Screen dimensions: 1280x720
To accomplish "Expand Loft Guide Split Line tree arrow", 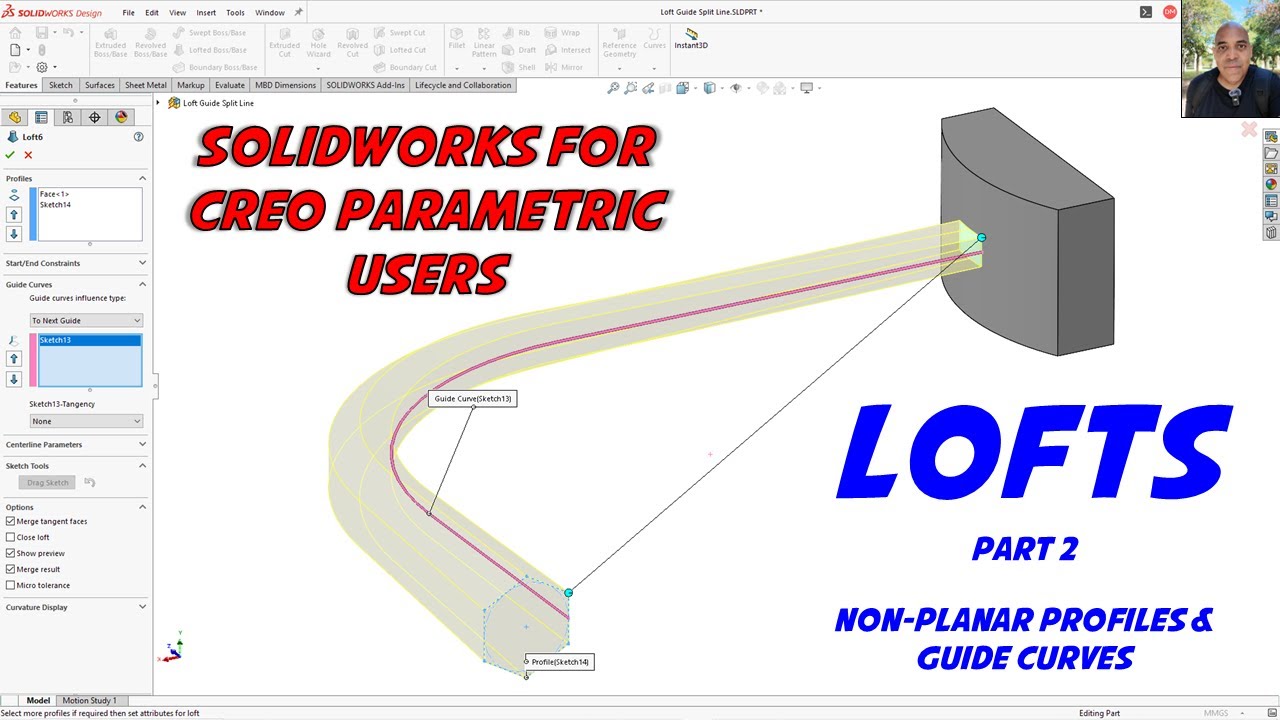I will [159, 102].
